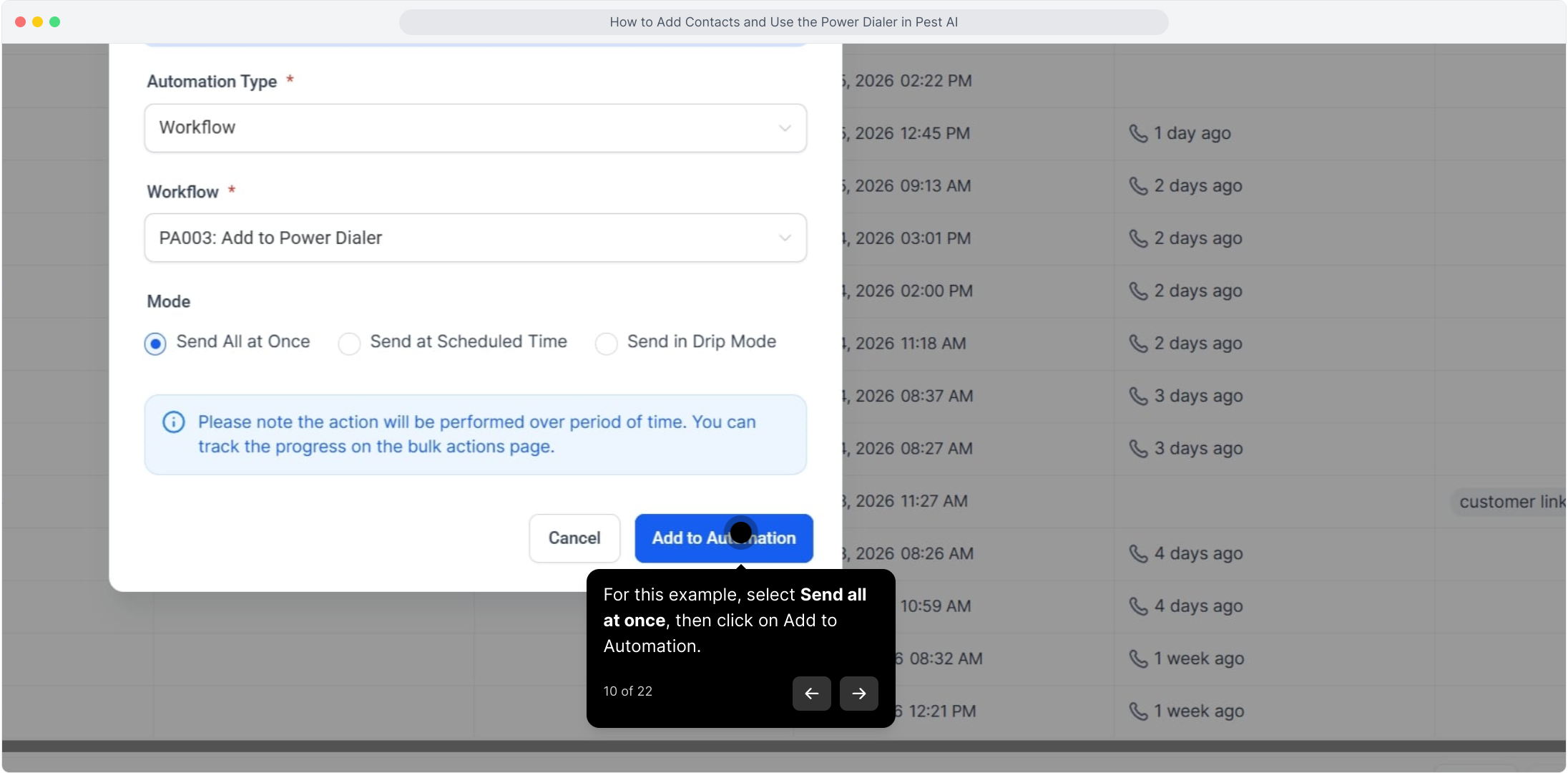This screenshot has width=1568, height=773.
Task: Click the phone icon beside '2 days ago' at 09:13 AM
Action: (1137, 186)
